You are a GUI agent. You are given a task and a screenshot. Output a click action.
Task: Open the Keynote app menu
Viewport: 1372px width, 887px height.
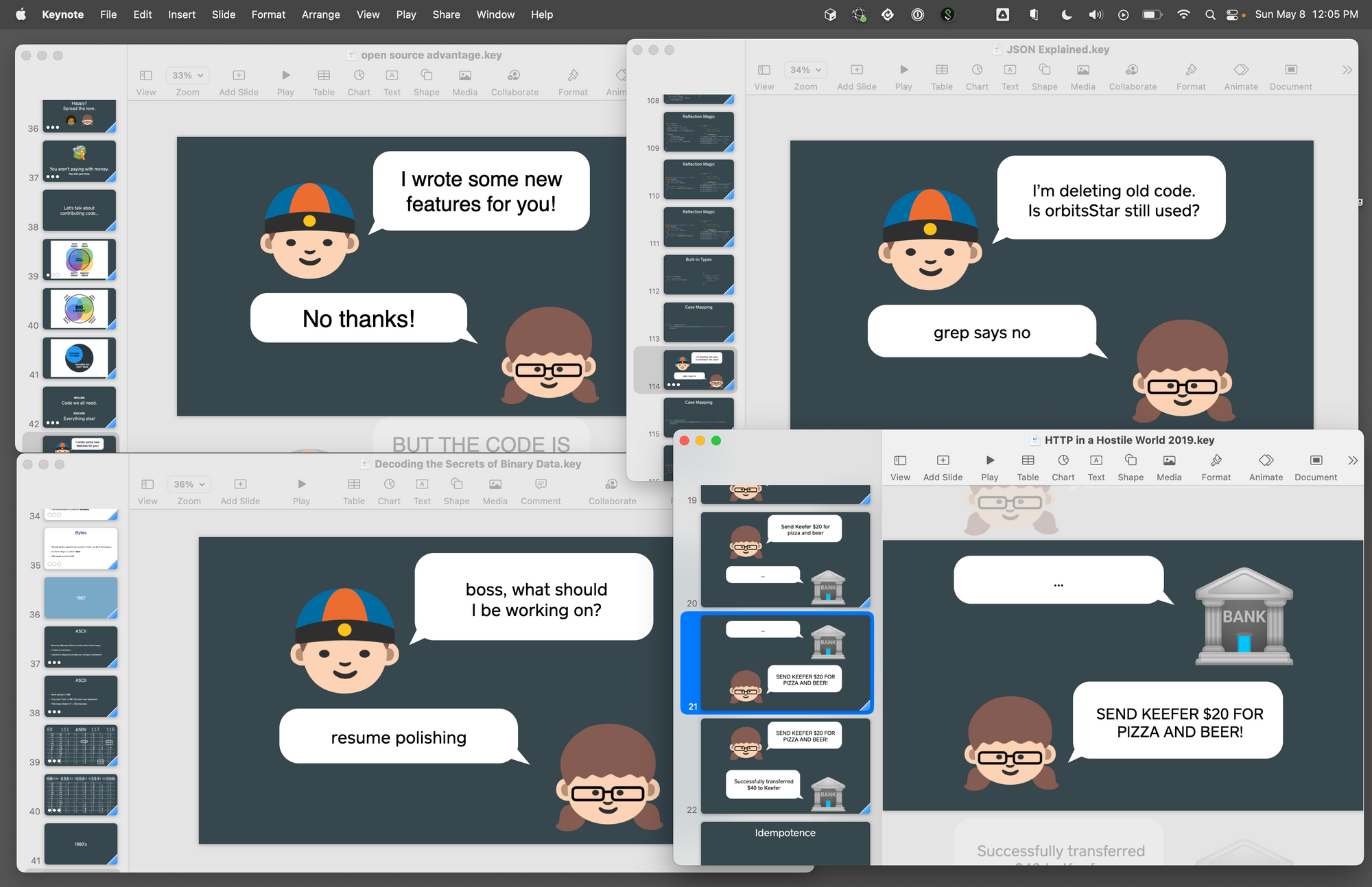(x=62, y=14)
